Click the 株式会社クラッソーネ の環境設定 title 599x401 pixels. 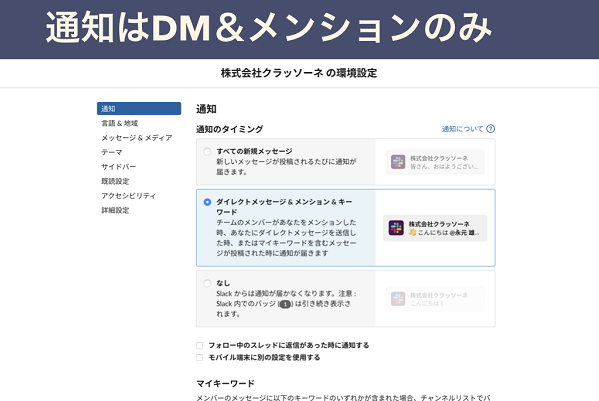click(x=299, y=73)
